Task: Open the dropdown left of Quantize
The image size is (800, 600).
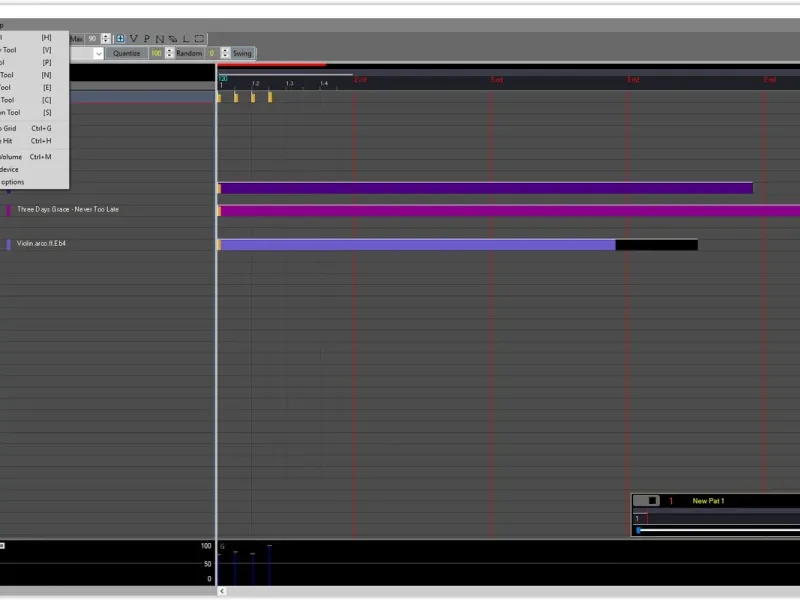Action: pos(98,53)
